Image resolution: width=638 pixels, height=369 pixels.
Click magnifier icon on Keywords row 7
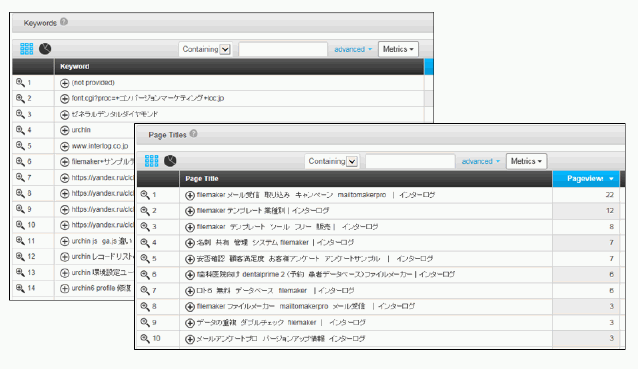point(20,177)
